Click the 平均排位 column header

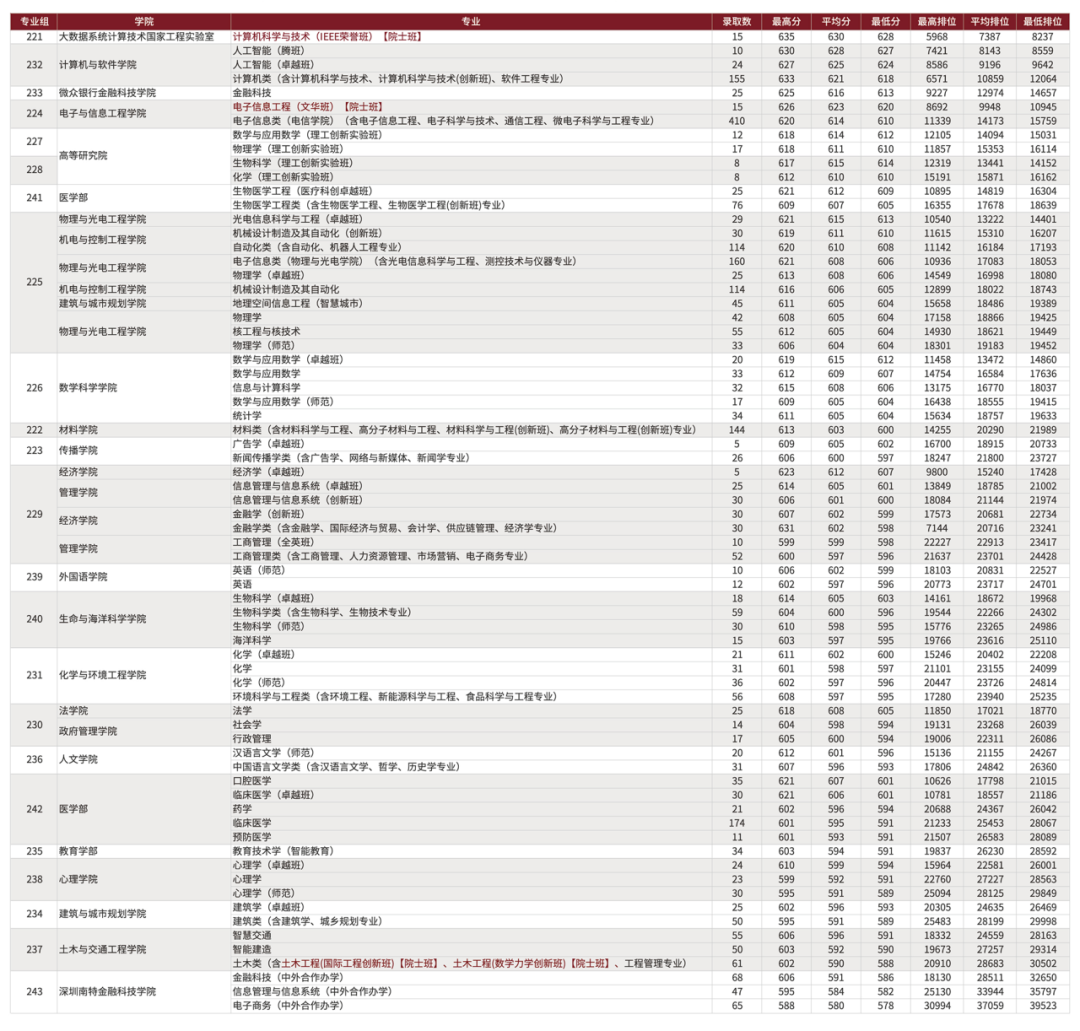coord(990,21)
